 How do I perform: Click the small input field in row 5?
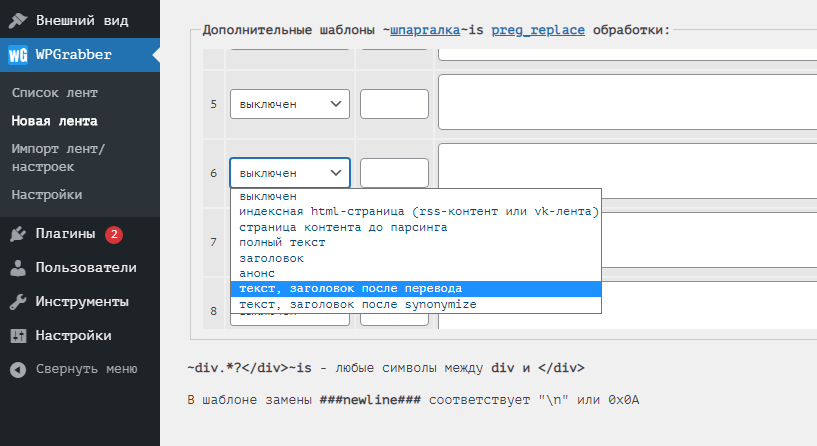click(x=394, y=104)
